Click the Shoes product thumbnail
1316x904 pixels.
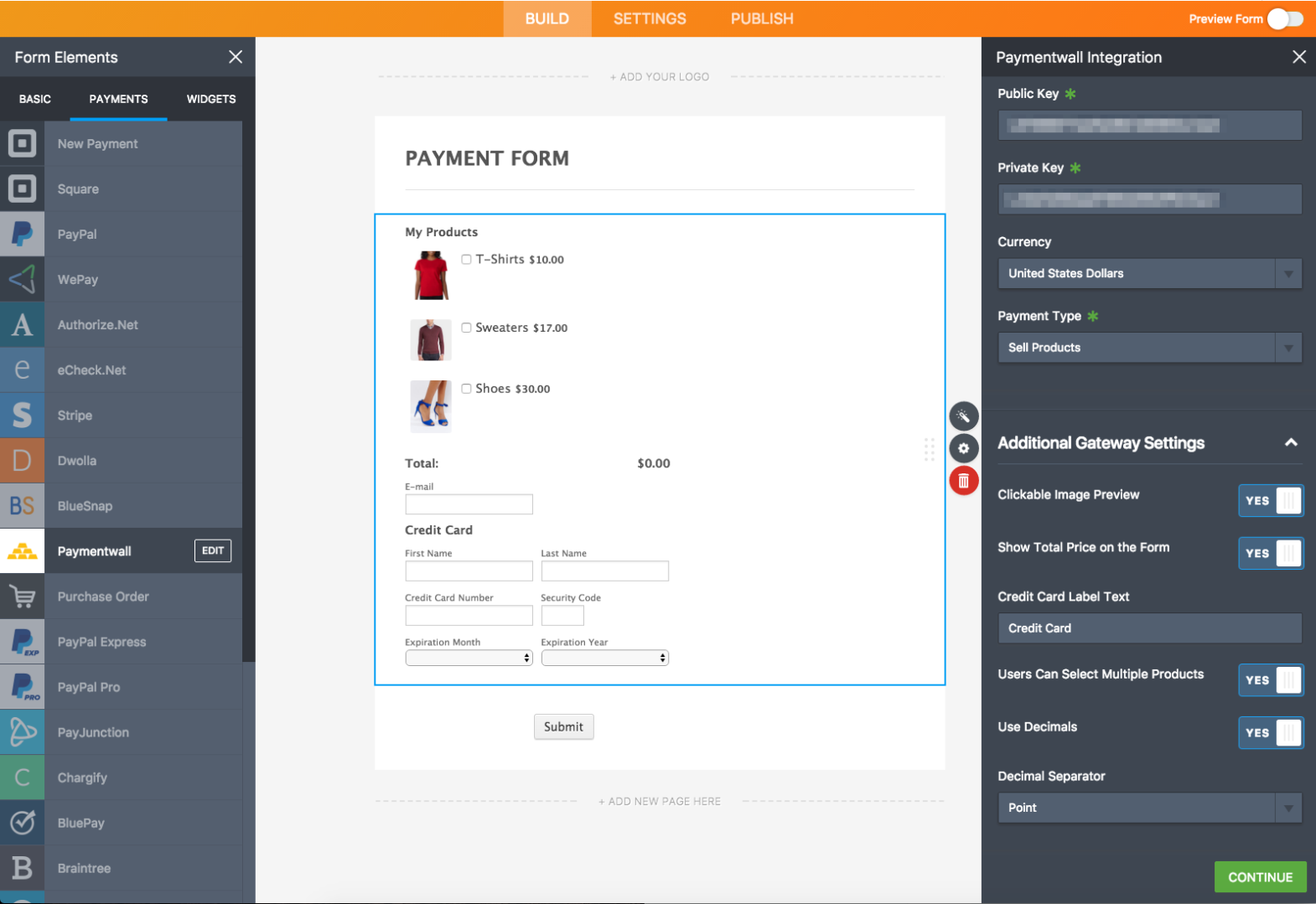pos(431,406)
